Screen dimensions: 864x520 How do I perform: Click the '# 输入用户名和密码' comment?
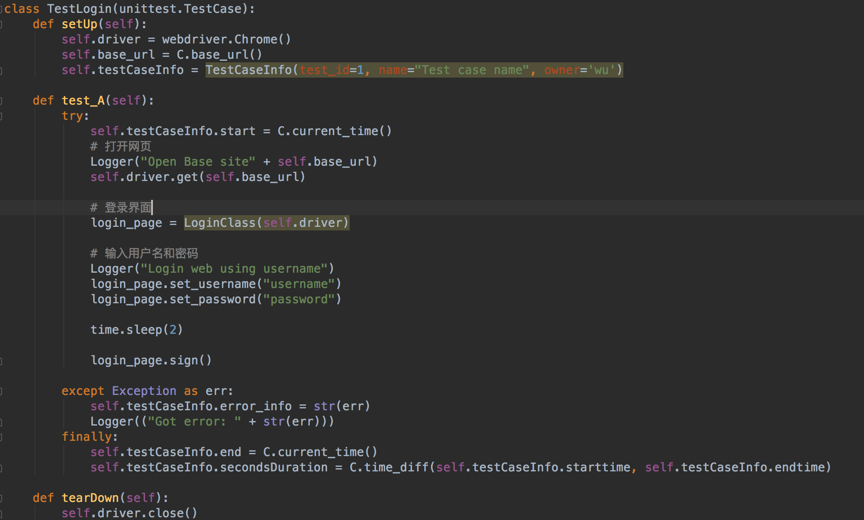coord(144,253)
